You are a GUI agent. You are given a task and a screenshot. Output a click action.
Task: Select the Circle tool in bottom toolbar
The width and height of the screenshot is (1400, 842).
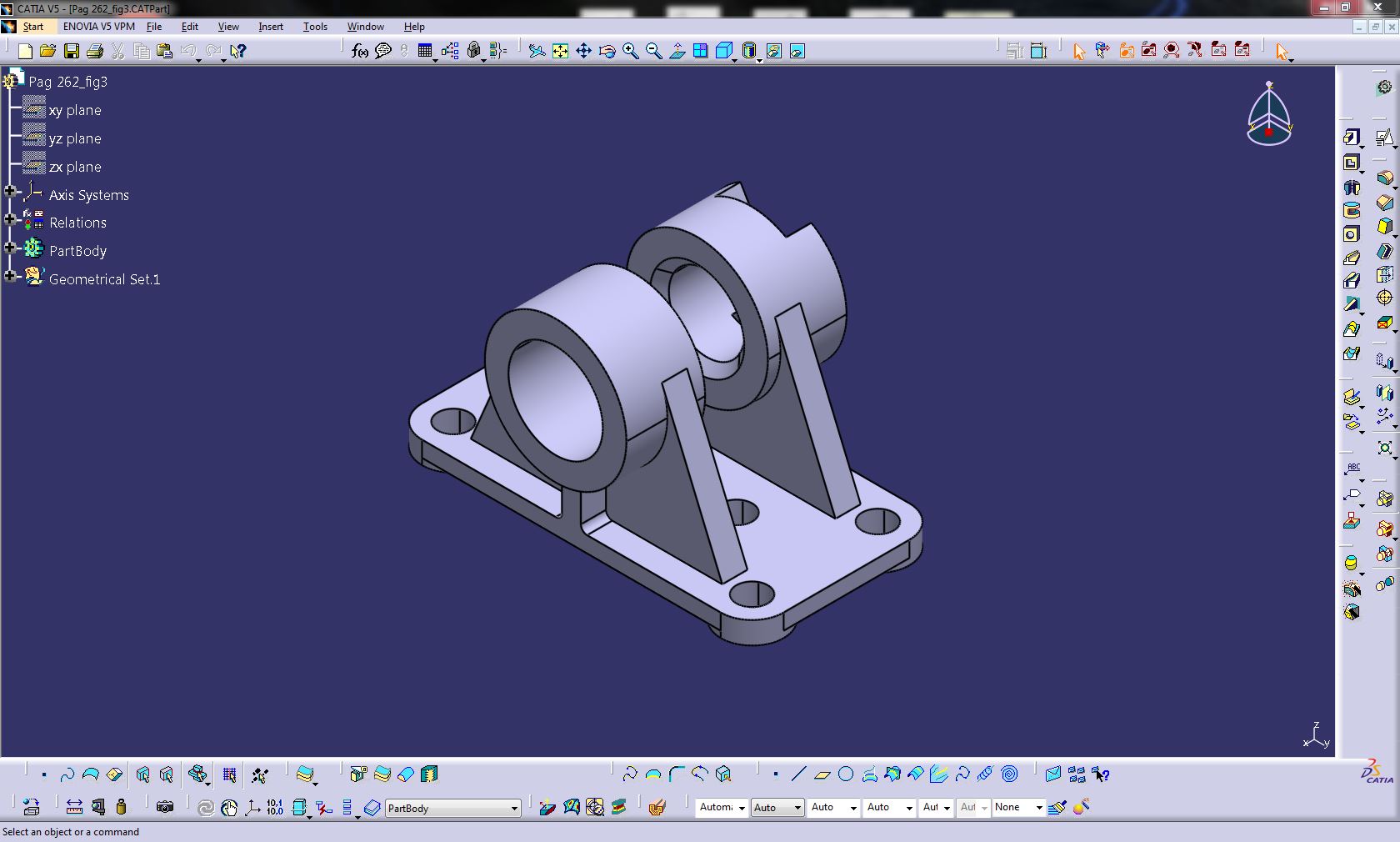click(x=846, y=774)
